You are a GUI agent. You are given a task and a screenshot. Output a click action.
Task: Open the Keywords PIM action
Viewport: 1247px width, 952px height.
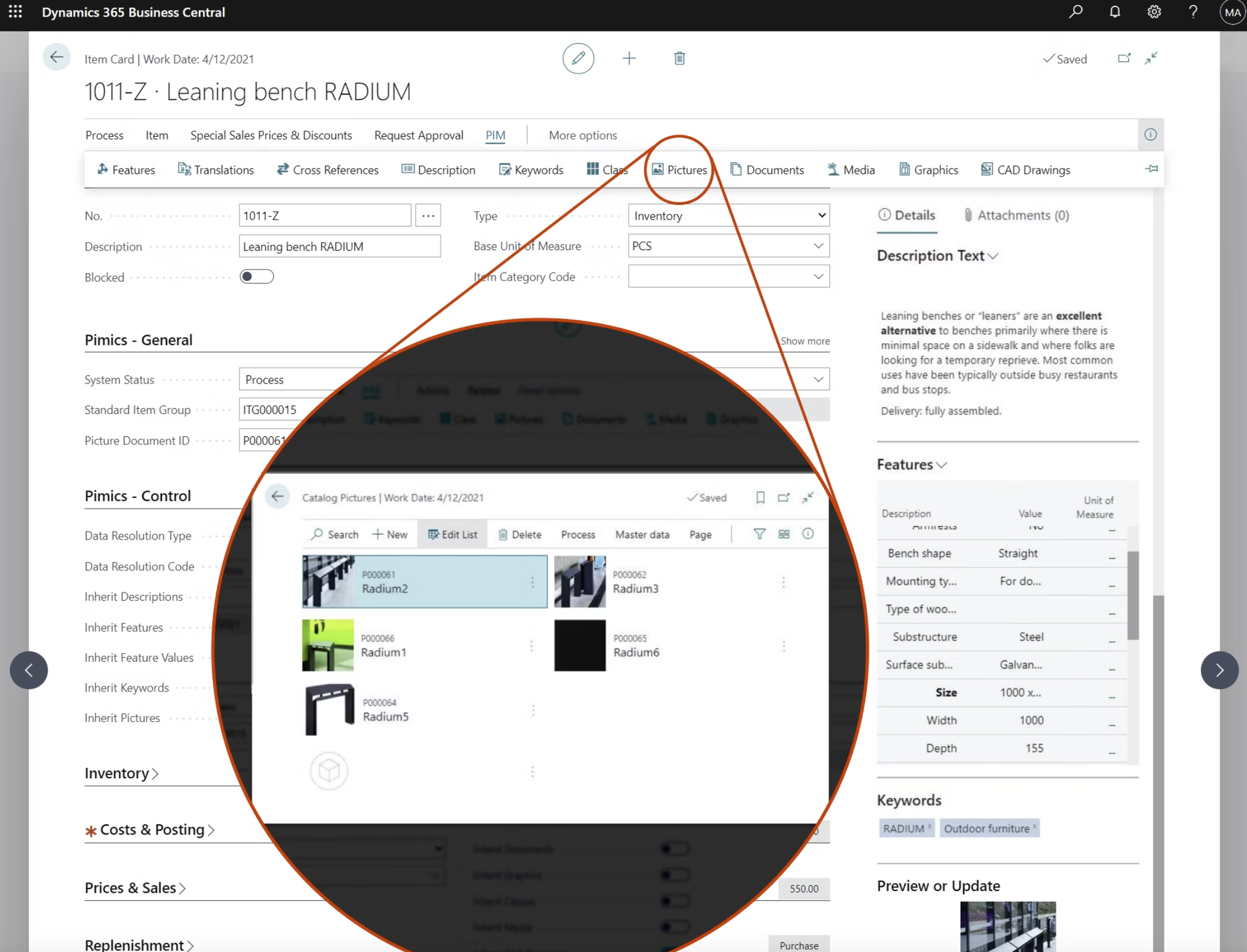pyautogui.click(x=531, y=170)
